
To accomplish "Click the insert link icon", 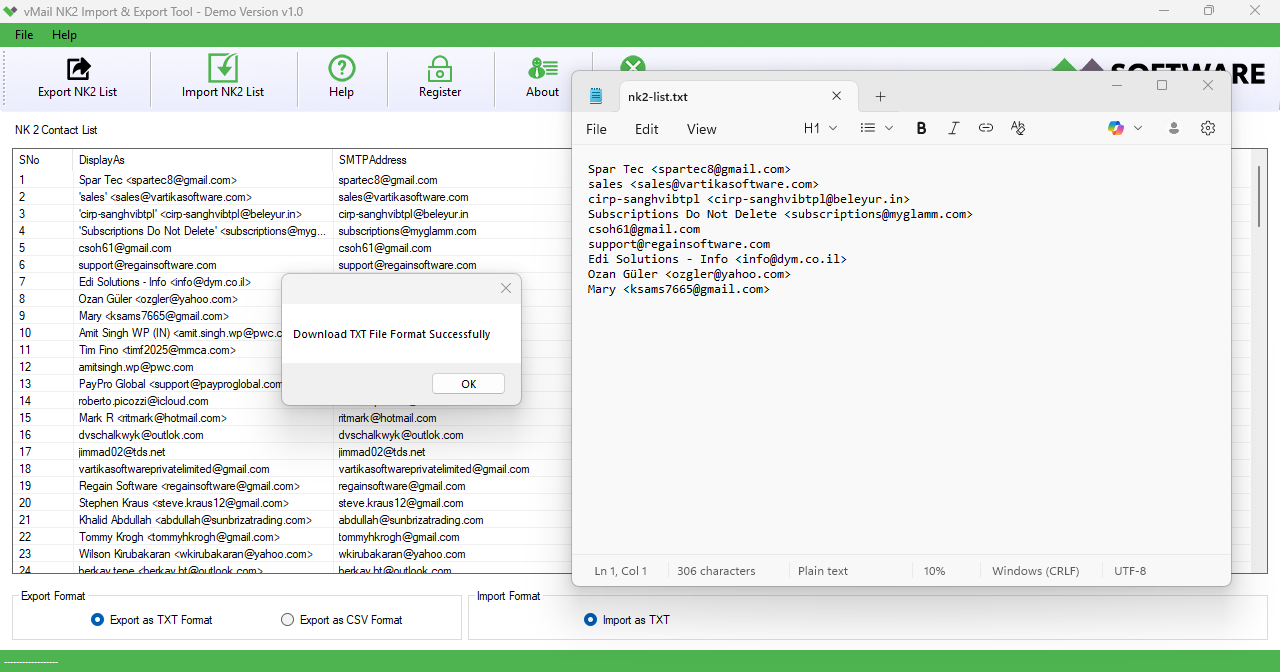I will click(986, 128).
